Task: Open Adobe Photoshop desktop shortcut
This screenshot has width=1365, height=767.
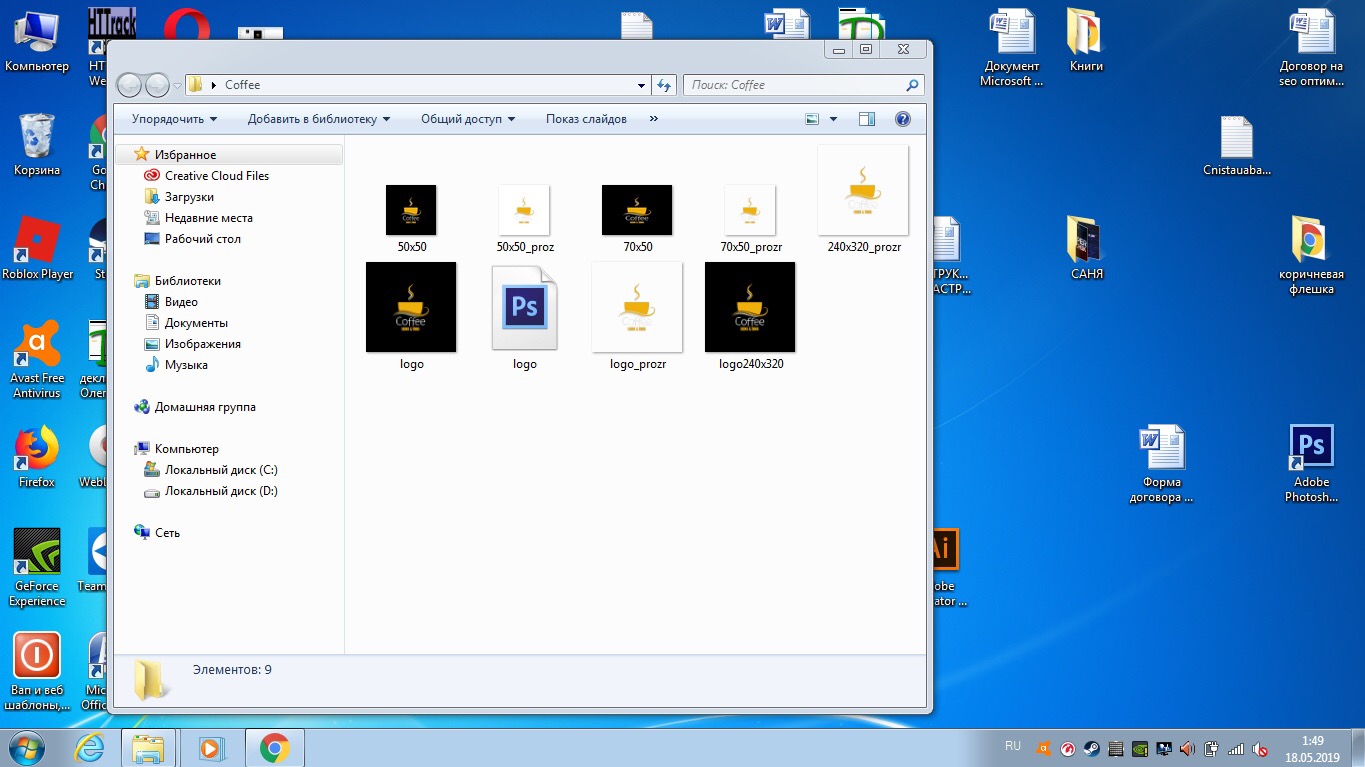Action: click(1311, 450)
